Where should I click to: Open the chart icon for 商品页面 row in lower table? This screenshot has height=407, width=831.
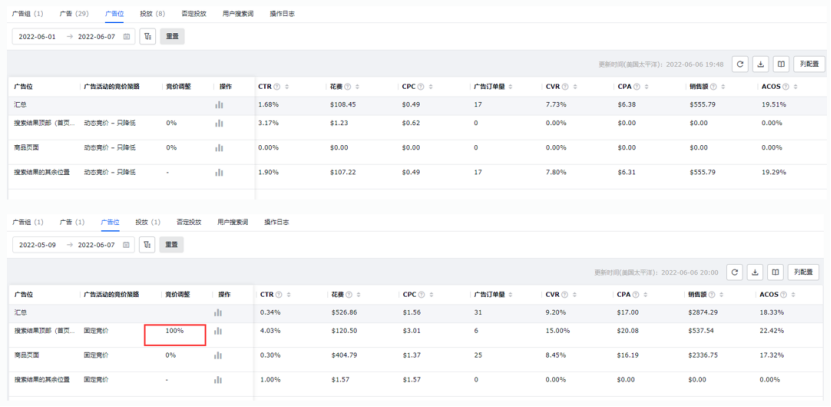[x=218, y=356]
